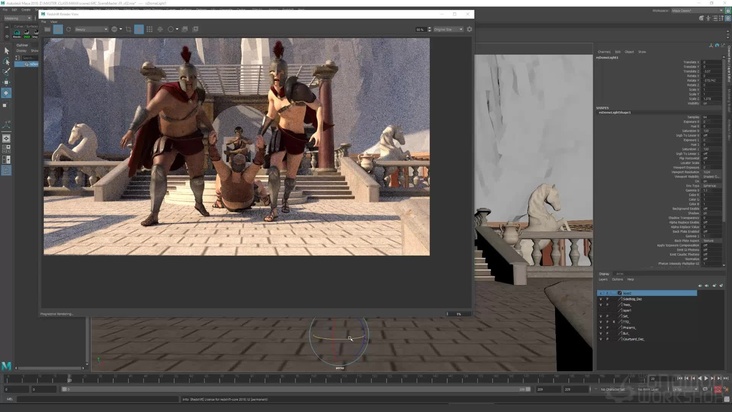Click the time slider playhead track
This screenshot has width=732, height=412.
pos(300,379)
